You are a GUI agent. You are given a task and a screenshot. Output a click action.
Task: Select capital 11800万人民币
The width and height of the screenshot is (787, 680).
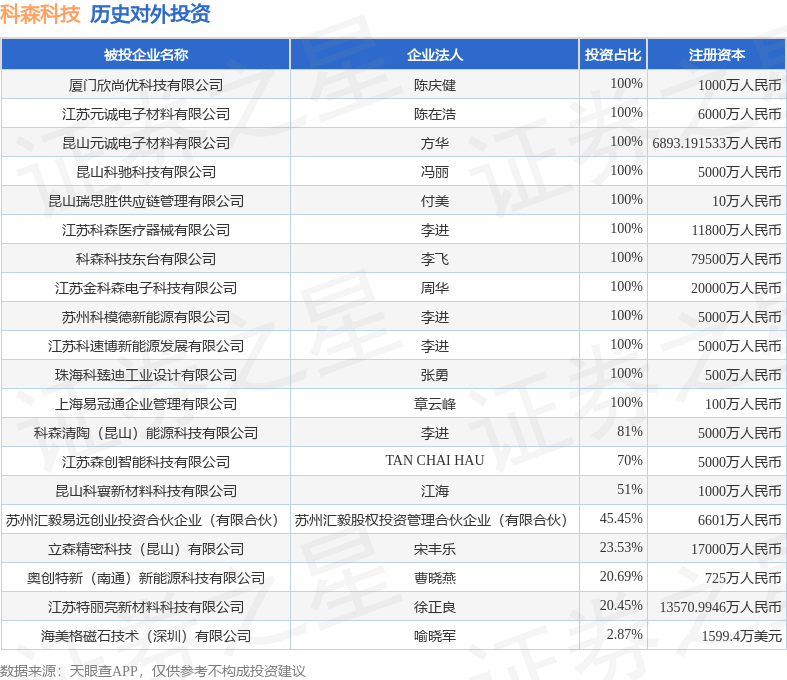[736, 230]
